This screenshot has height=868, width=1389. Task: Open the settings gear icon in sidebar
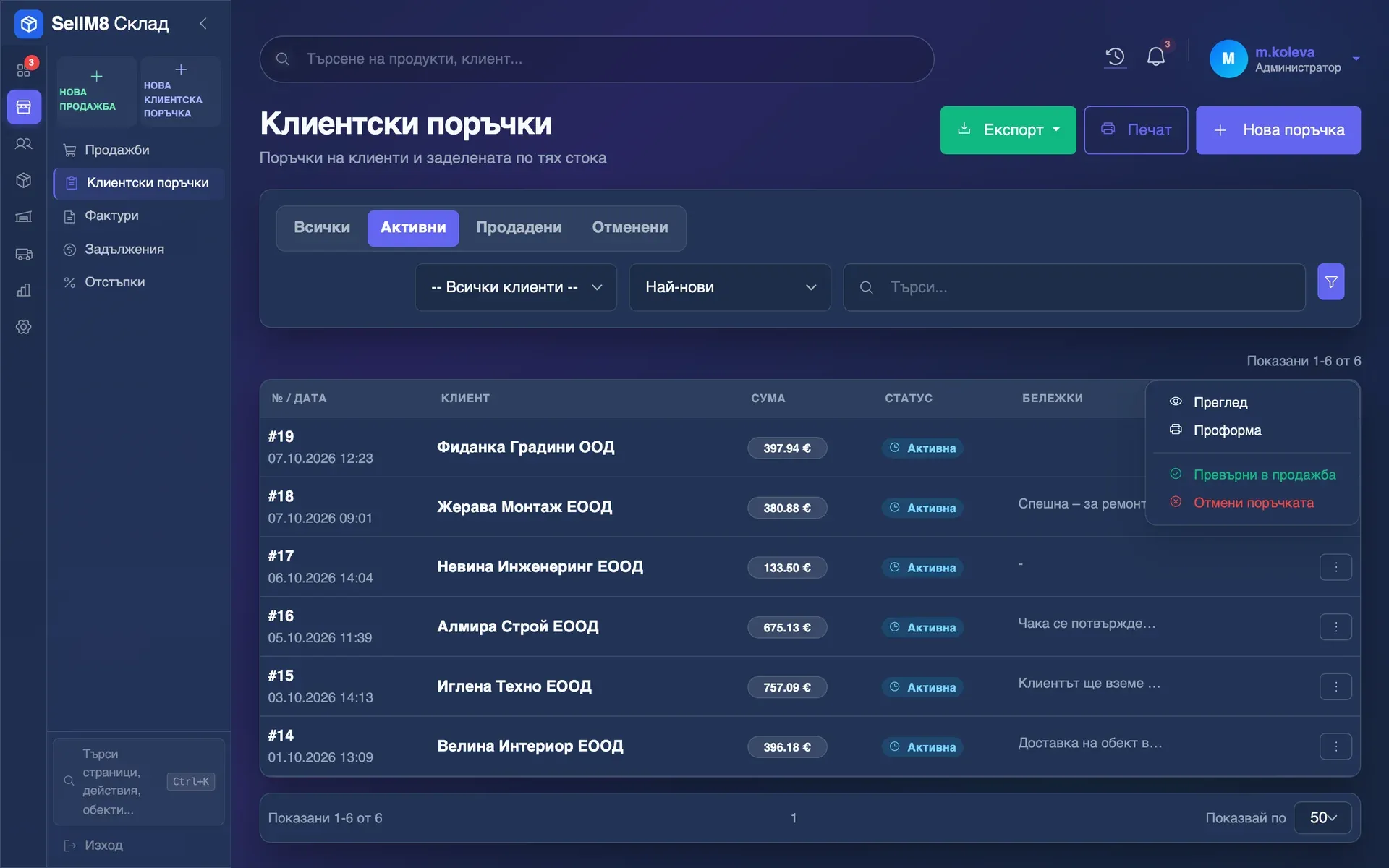pyautogui.click(x=24, y=327)
